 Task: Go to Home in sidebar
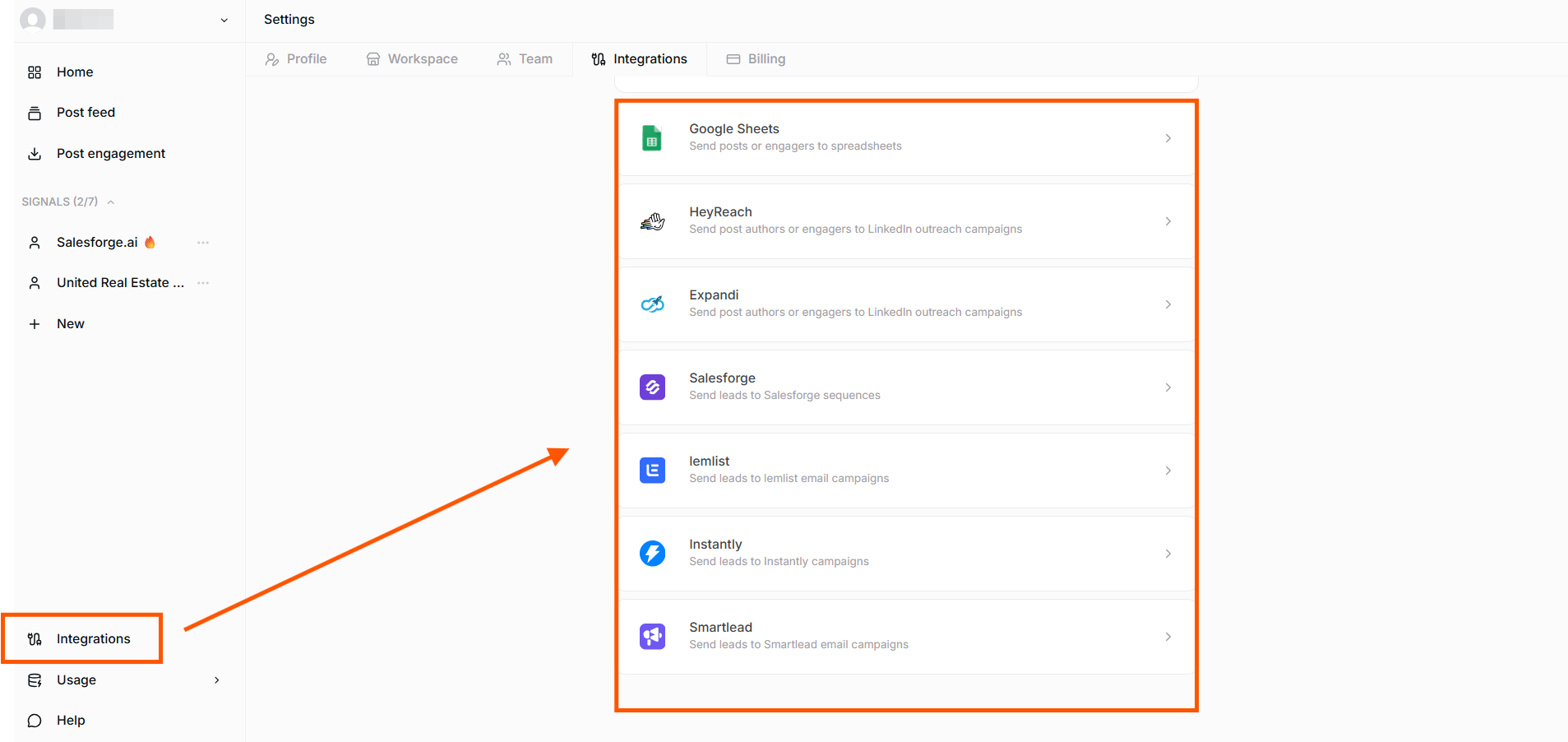click(75, 72)
